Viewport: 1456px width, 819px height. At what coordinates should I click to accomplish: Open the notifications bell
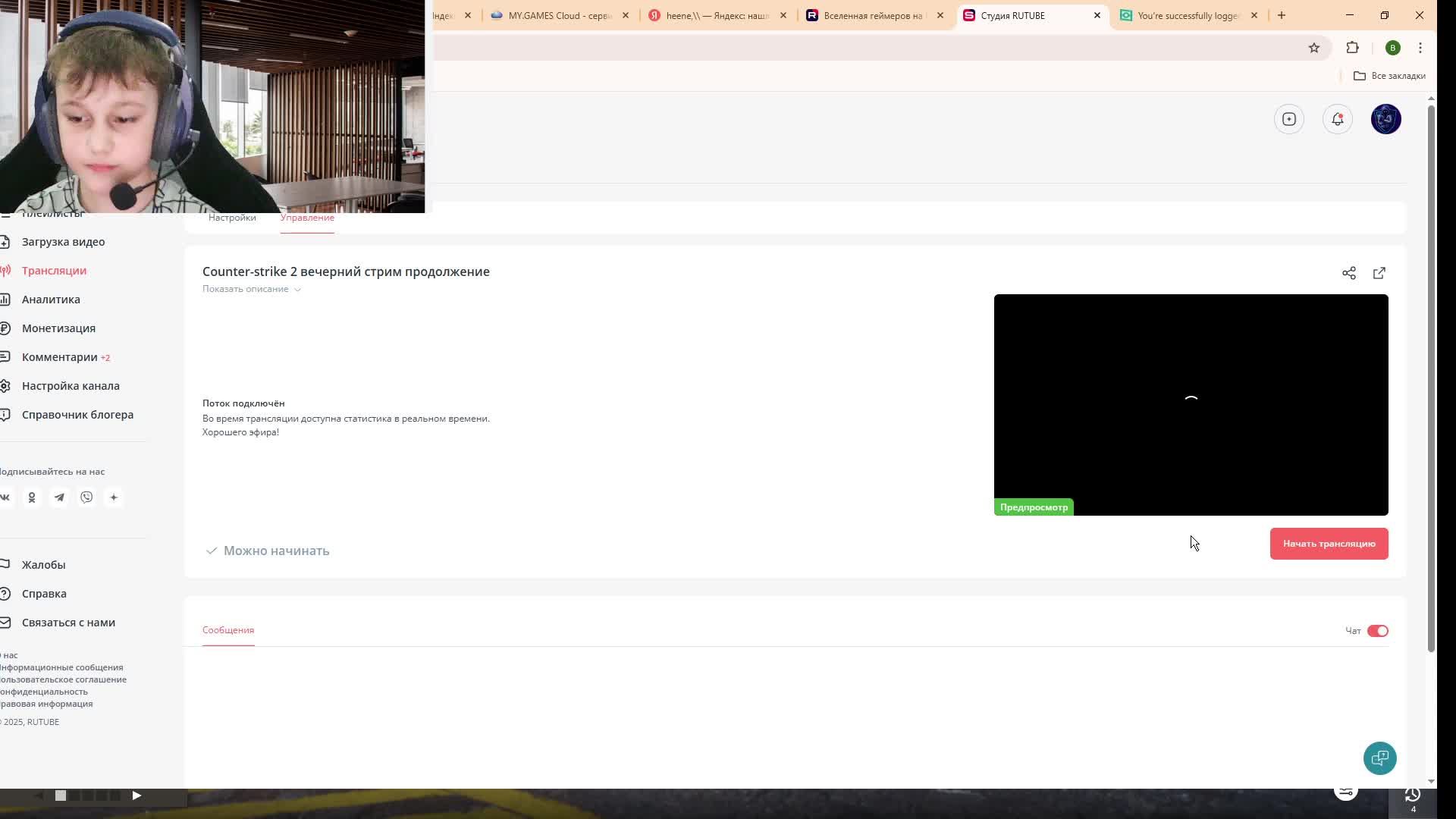coord(1337,119)
